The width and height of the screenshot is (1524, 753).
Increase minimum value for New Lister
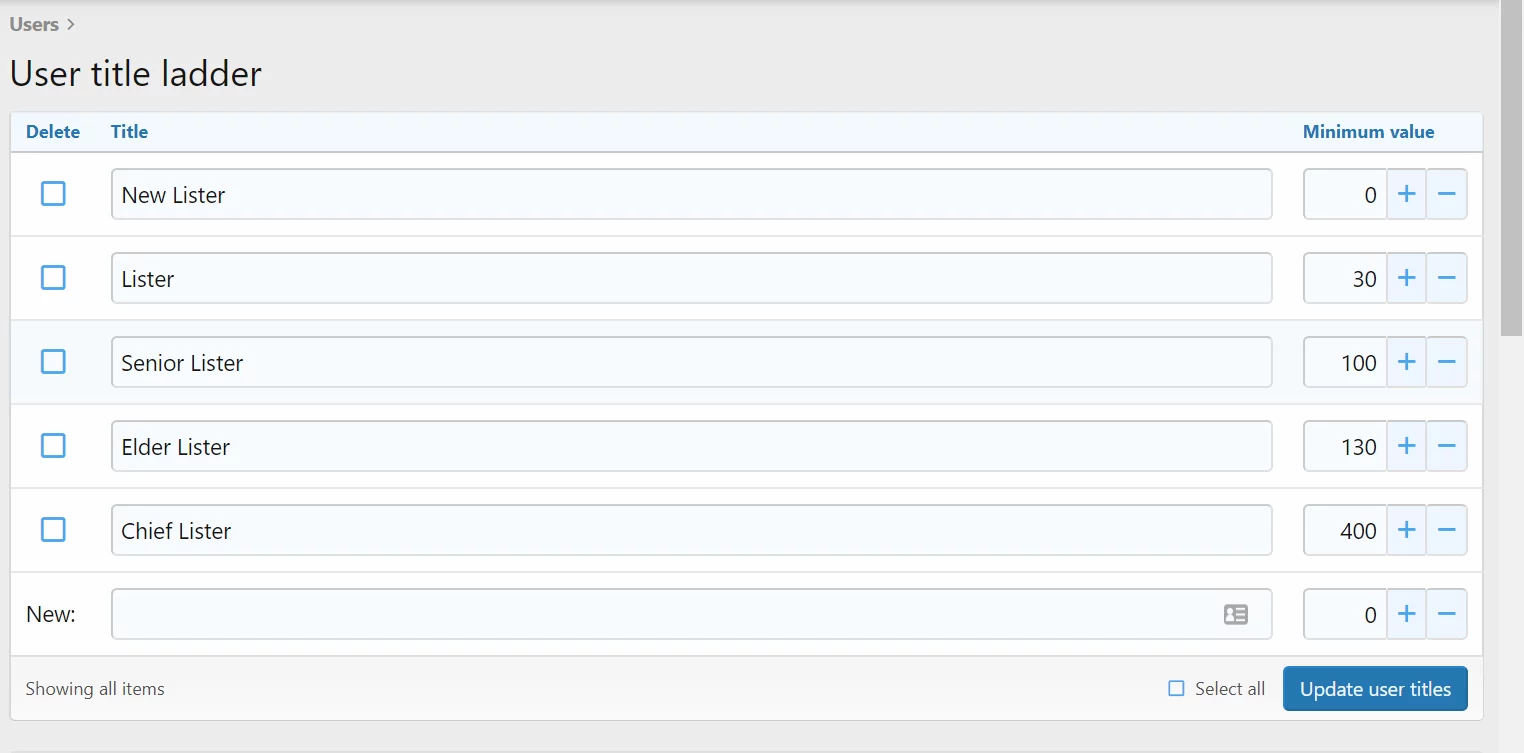click(x=1406, y=194)
